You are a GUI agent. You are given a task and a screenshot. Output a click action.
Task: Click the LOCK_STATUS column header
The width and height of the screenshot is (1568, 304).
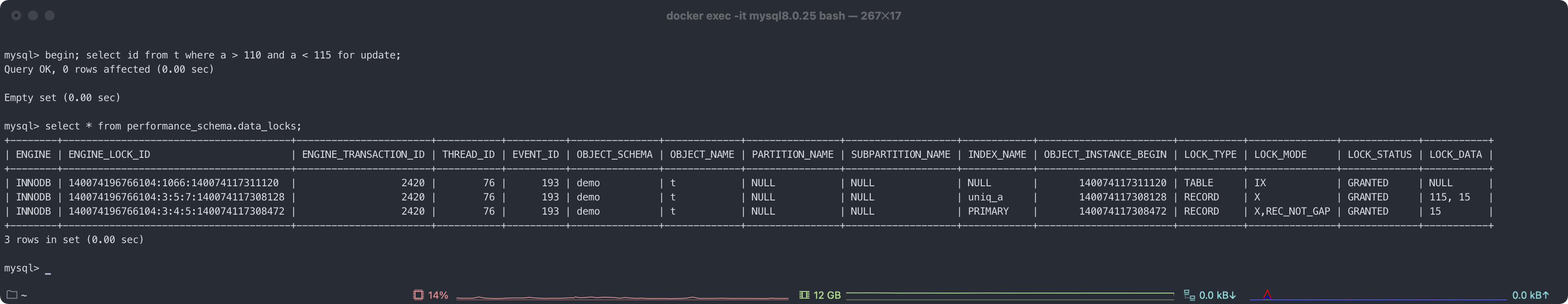1379,154
